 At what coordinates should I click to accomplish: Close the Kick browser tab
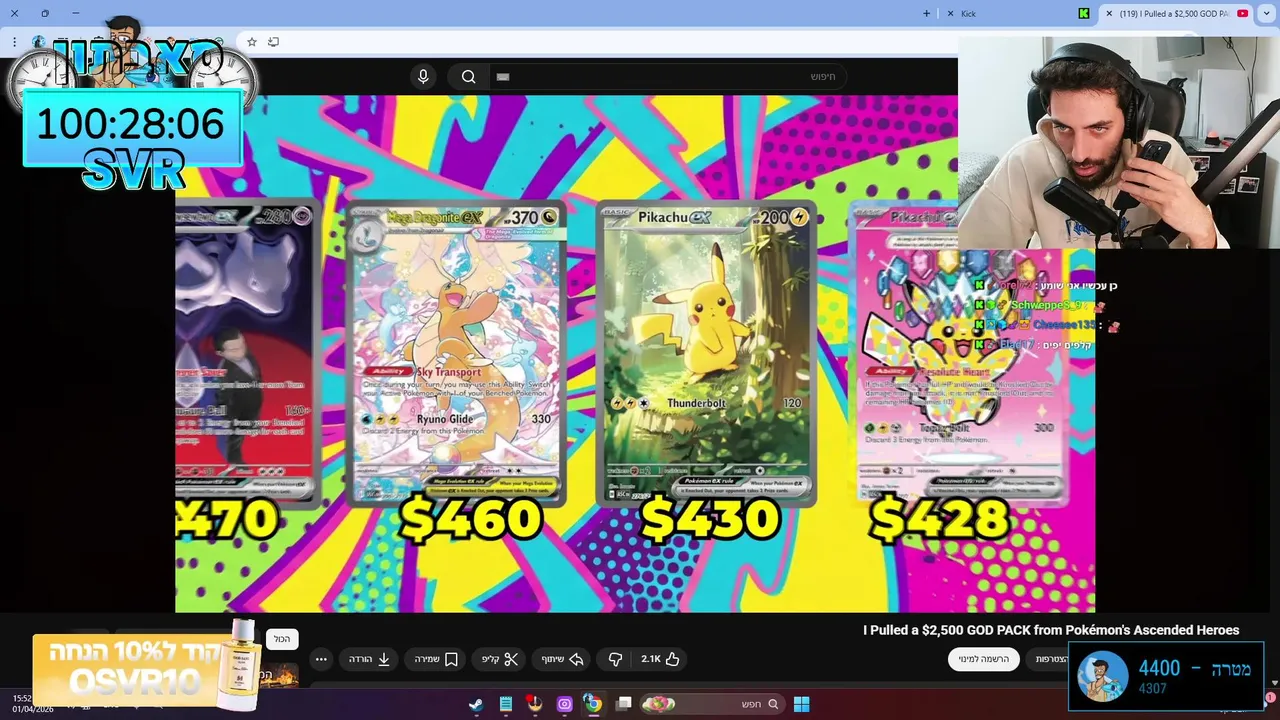coord(950,13)
